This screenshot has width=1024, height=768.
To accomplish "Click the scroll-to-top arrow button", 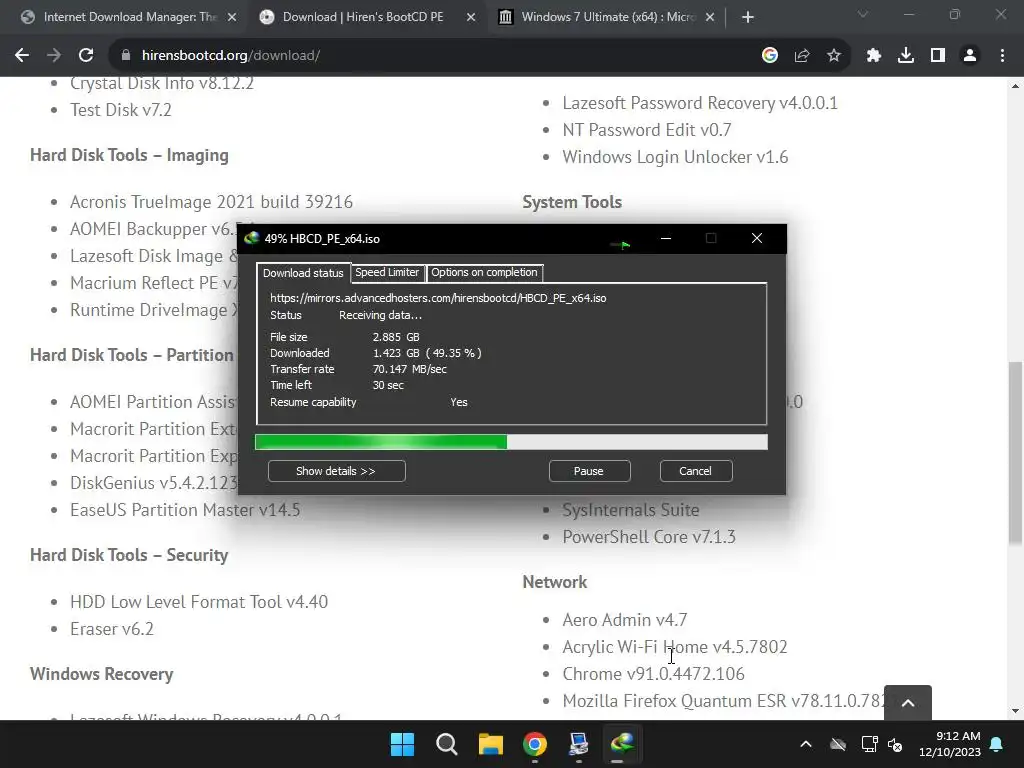I will (908, 703).
